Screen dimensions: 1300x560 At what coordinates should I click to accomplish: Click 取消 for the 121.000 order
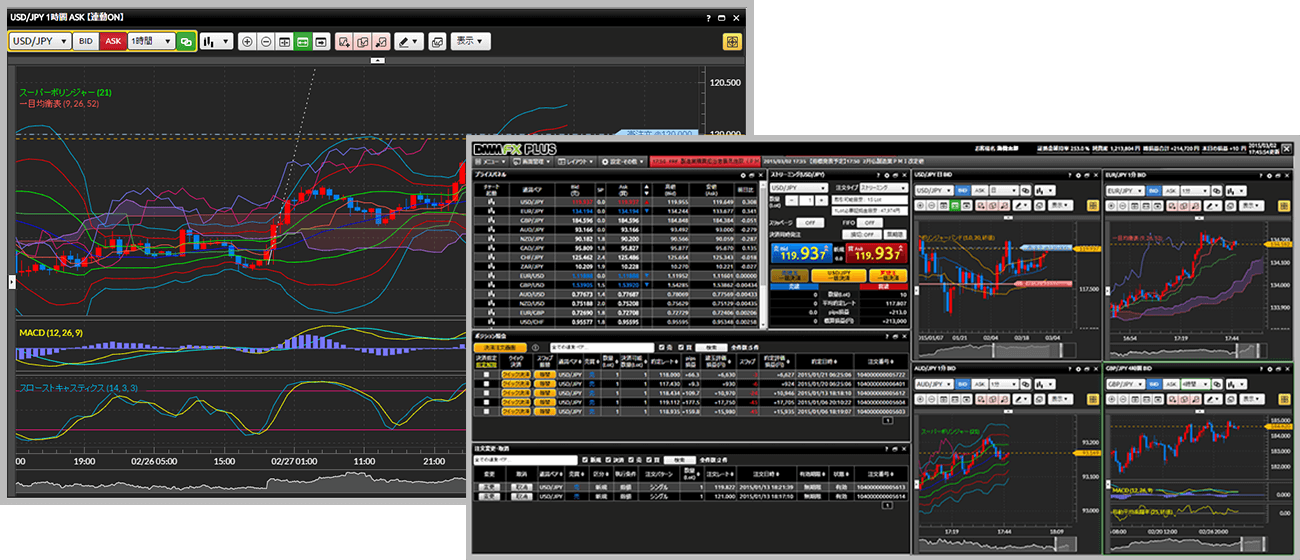coord(521,496)
